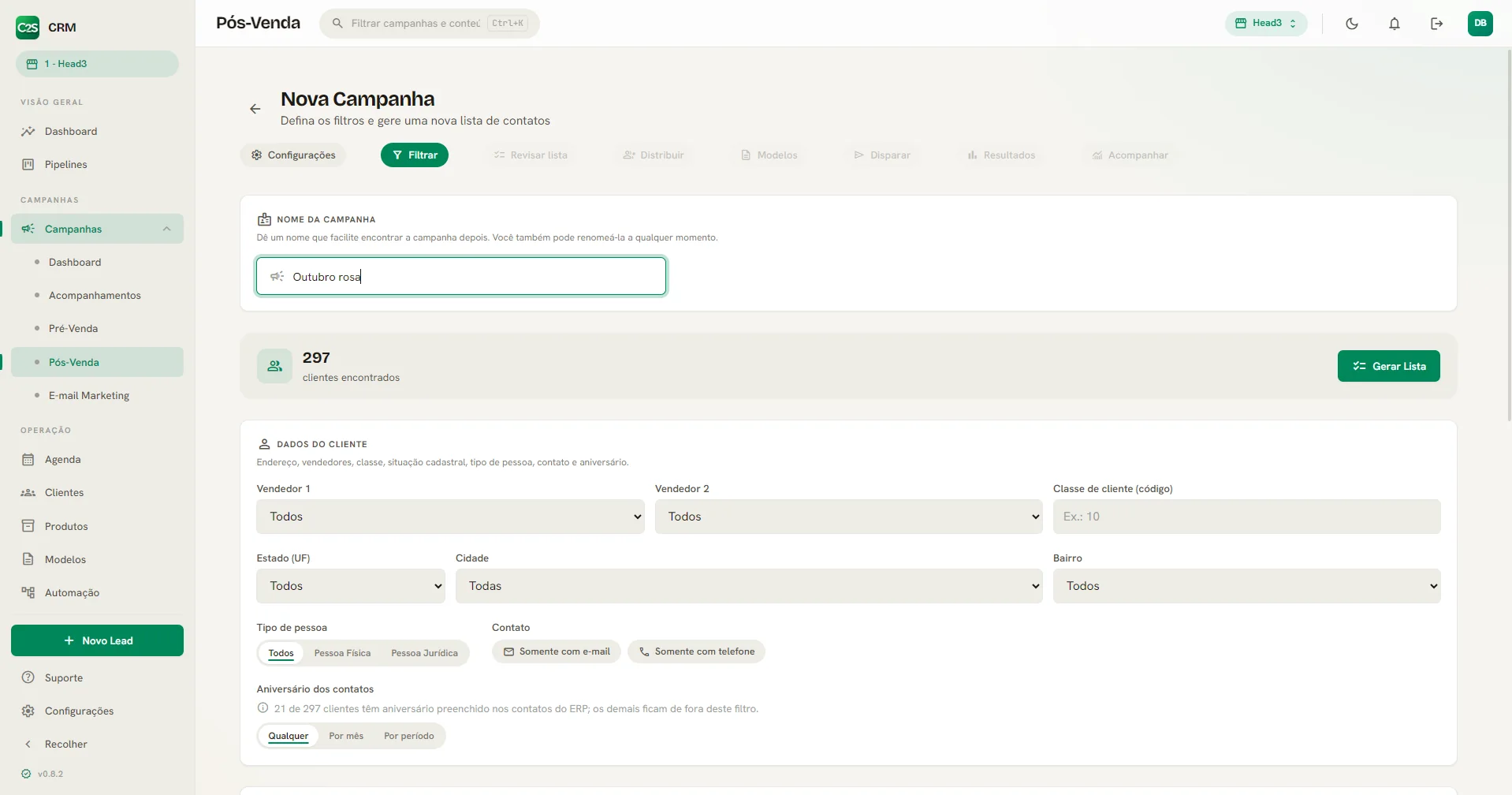Open Modelos in the sidebar

97,559
